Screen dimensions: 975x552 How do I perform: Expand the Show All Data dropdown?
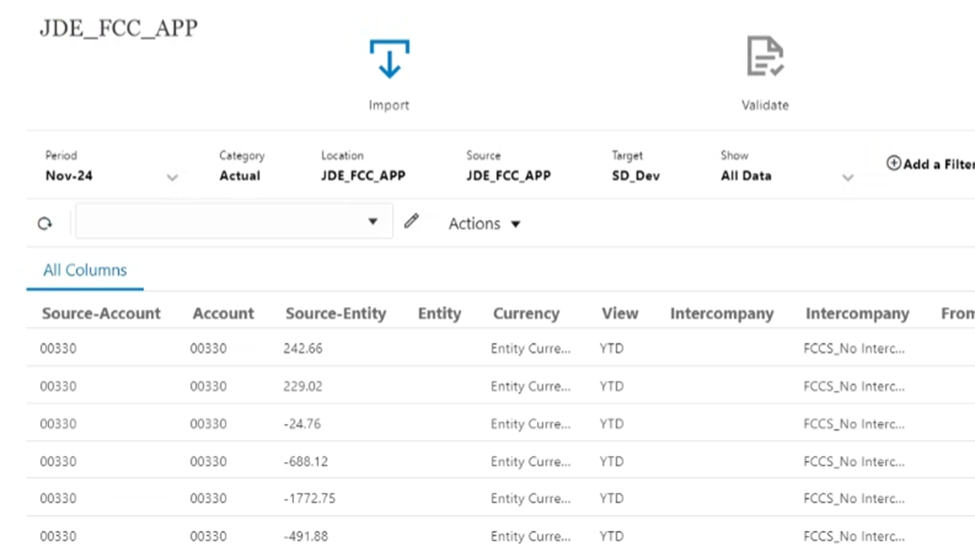click(848, 178)
